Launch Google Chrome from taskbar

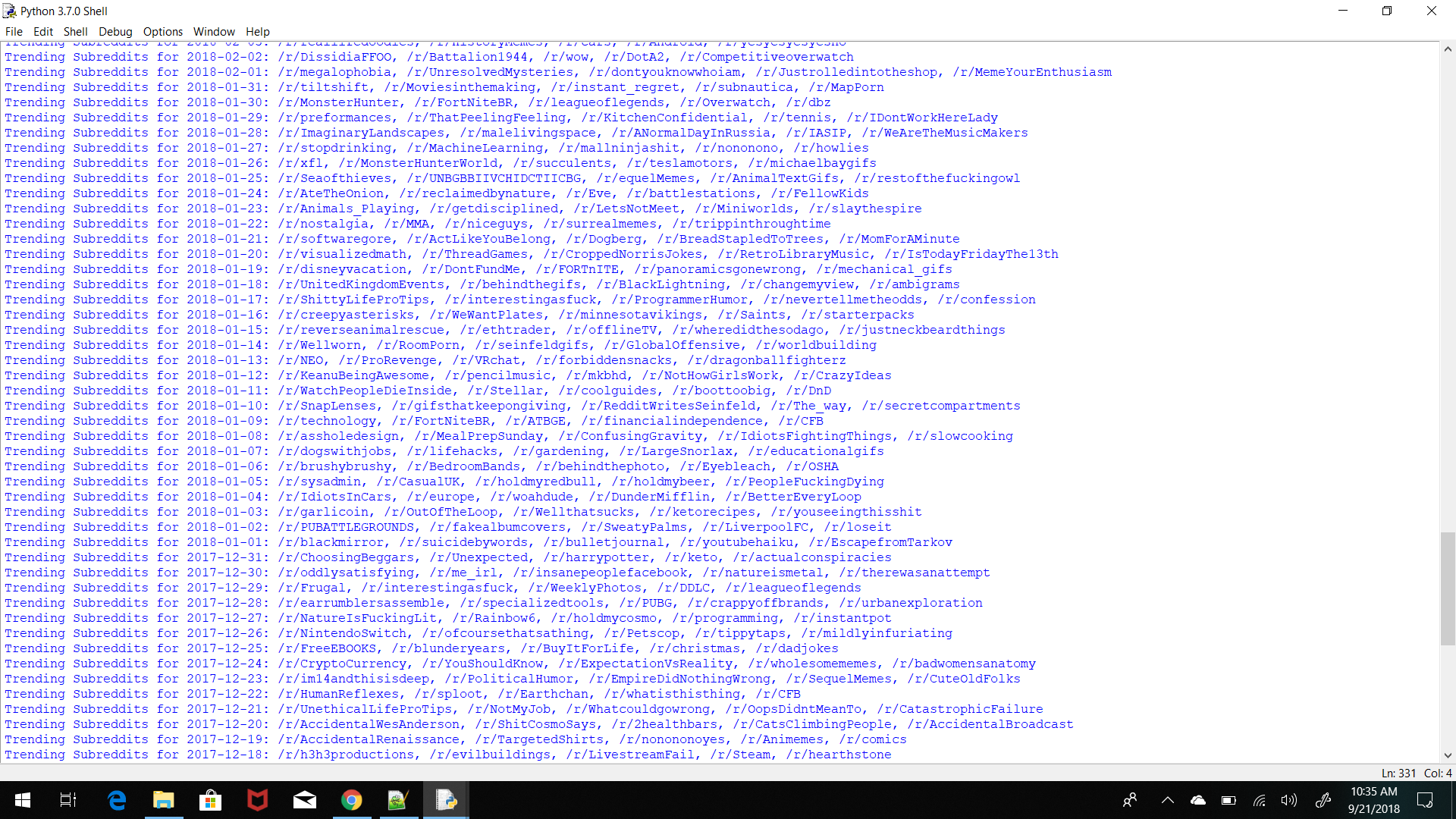click(352, 800)
